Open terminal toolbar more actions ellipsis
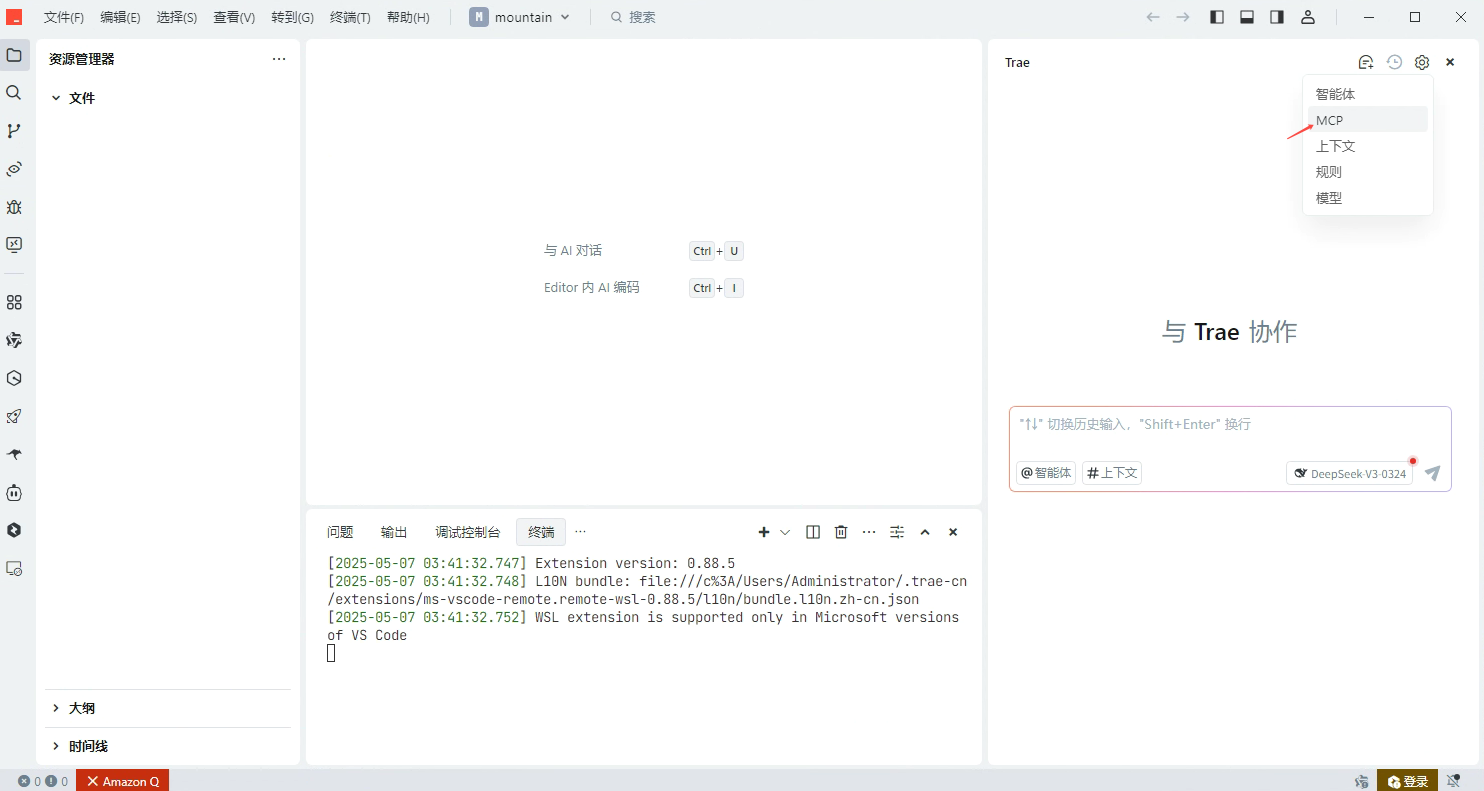The width and height of the screenshot is (1484, 791). pyautogui.click(x=869, y=532)
